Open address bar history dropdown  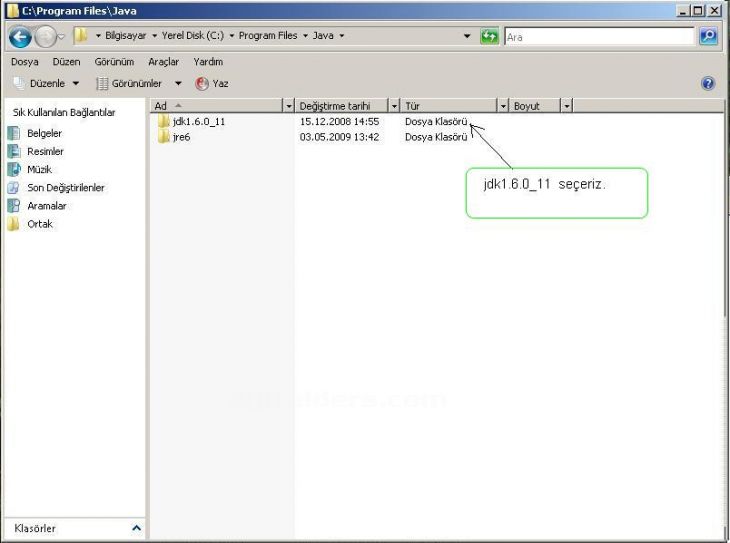pos(467,36)
